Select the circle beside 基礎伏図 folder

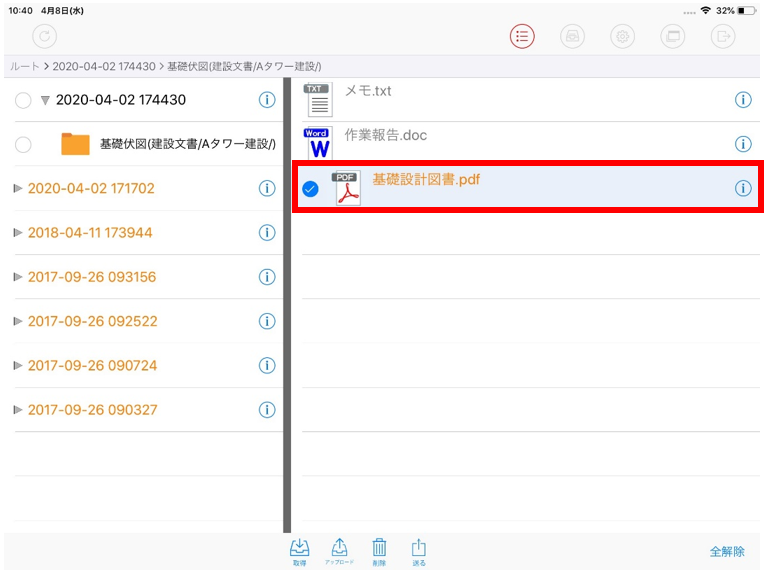coord(24,145)
